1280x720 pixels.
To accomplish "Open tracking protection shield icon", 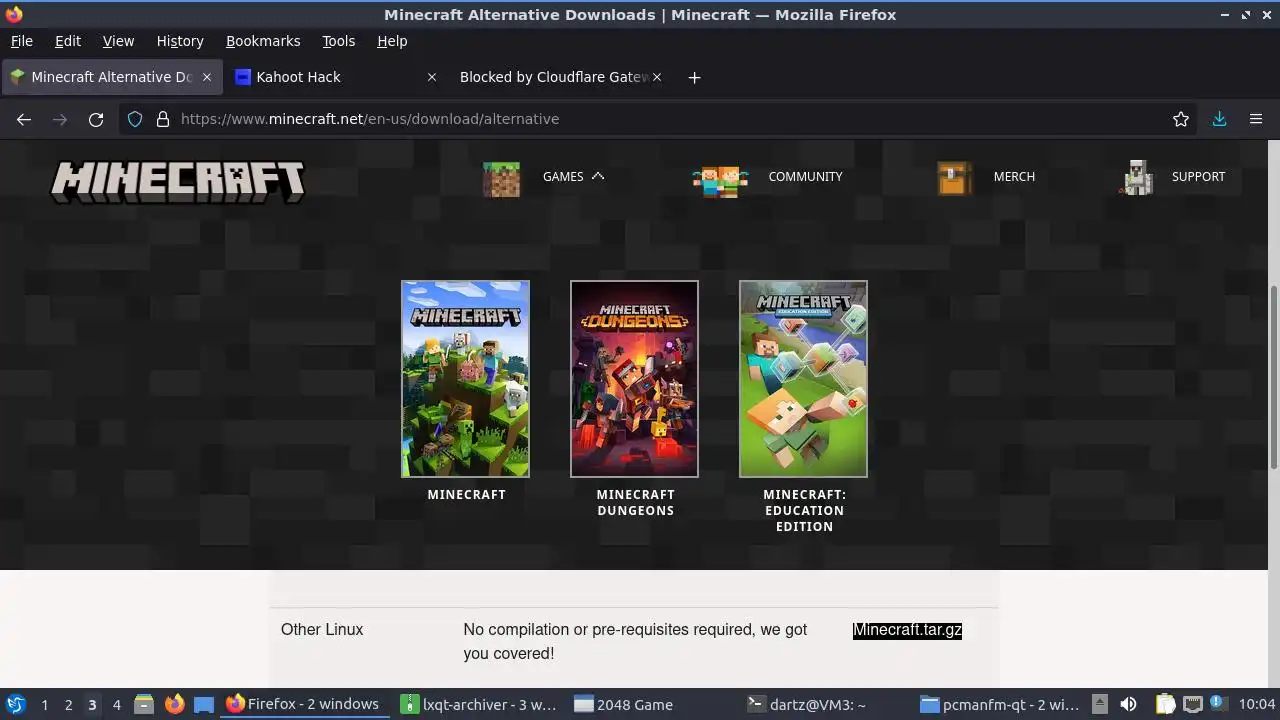I will tap(135, 119).
